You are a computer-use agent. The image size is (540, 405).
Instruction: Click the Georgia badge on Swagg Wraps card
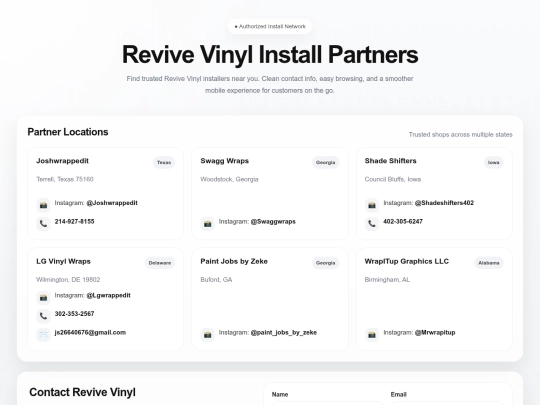[325, 163]
